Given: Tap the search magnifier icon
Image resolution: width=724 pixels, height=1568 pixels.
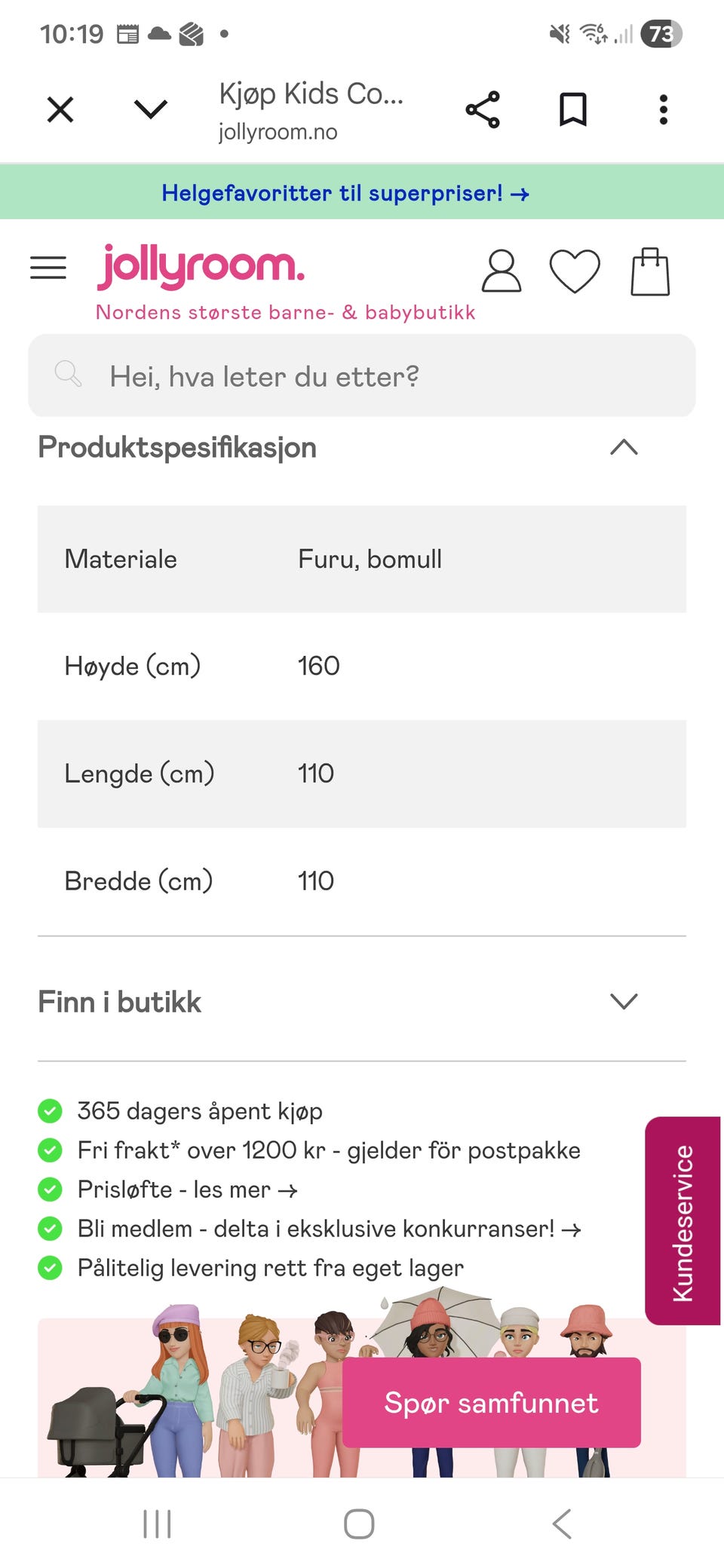Looking at the screenshot, I should (68, 374).
